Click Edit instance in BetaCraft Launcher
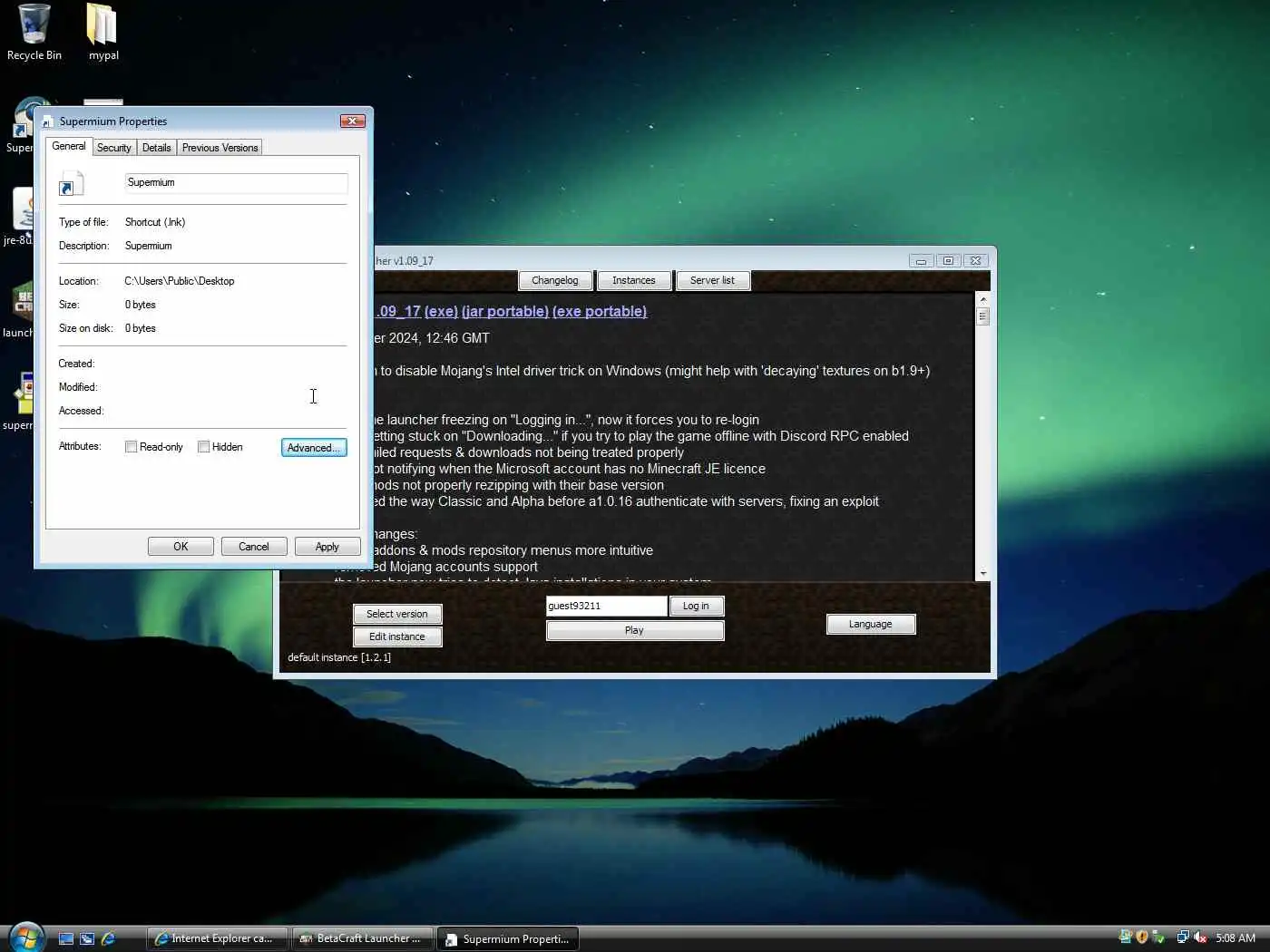This screenshot has width=1270, height=952. click(397, 636)
